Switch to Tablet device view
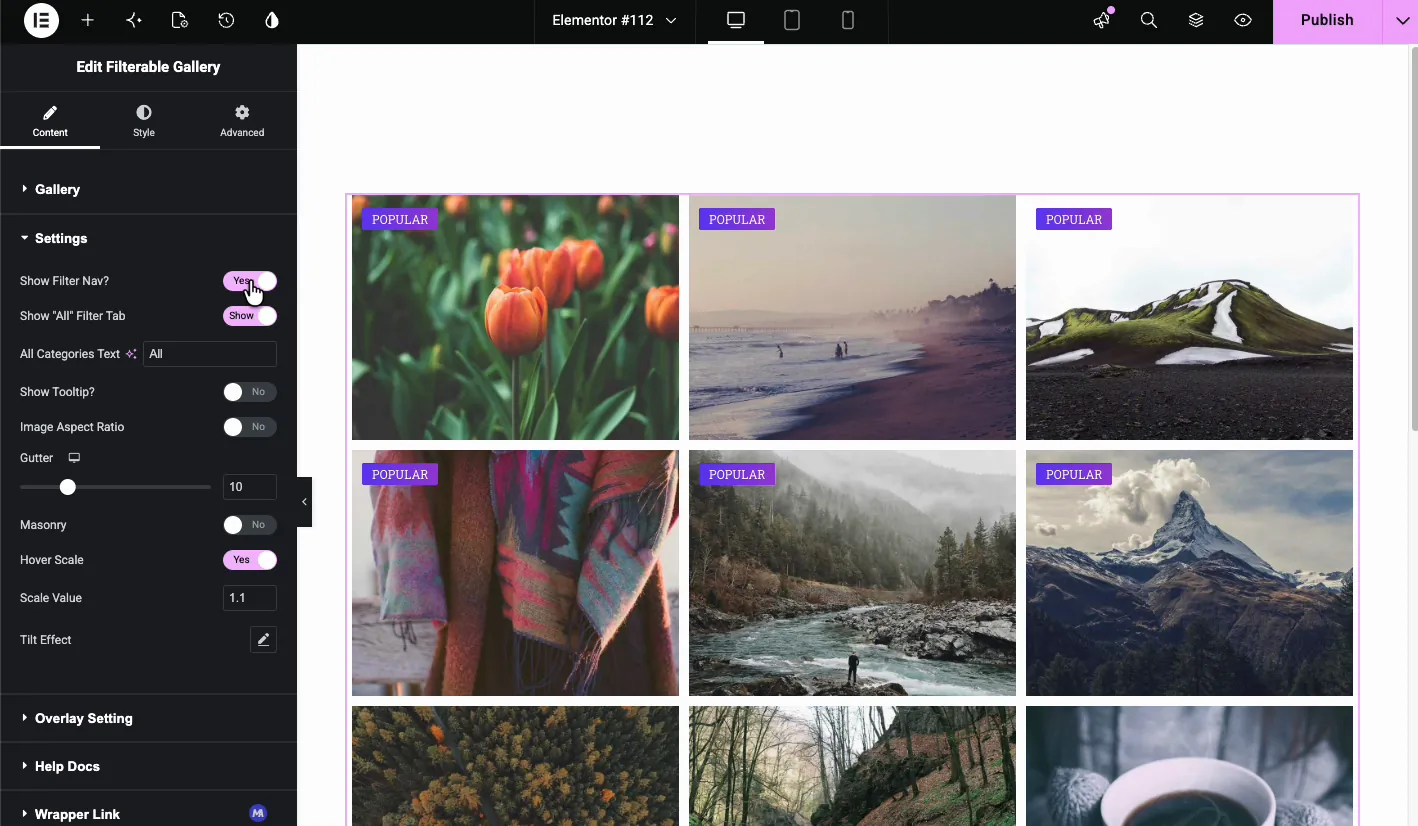This screenshot has height=826, width=1418. (x=792, y=20)
